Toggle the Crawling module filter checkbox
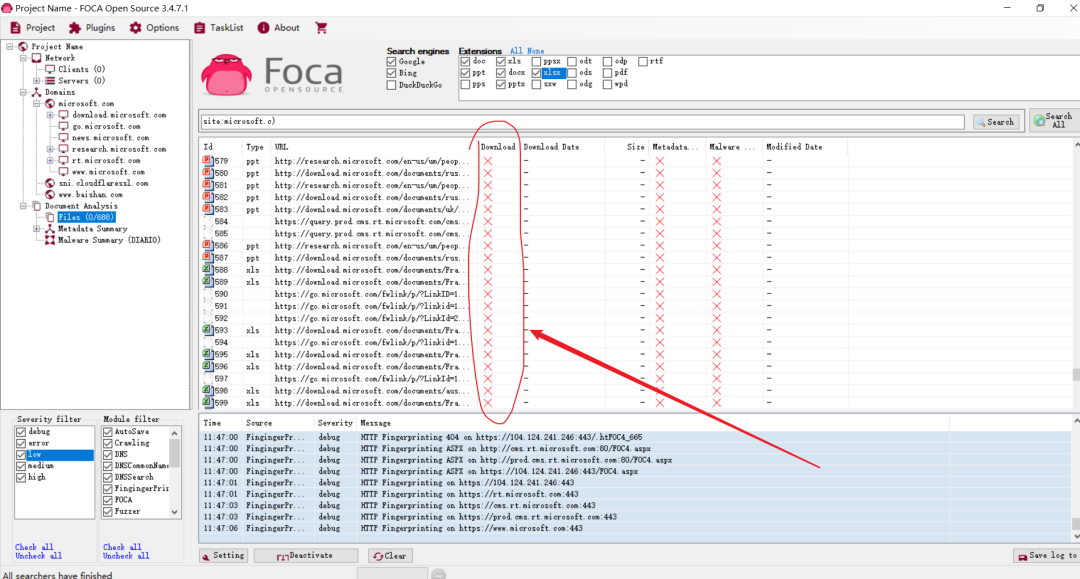Viewport: 1080px width, 579px height. 107,443
